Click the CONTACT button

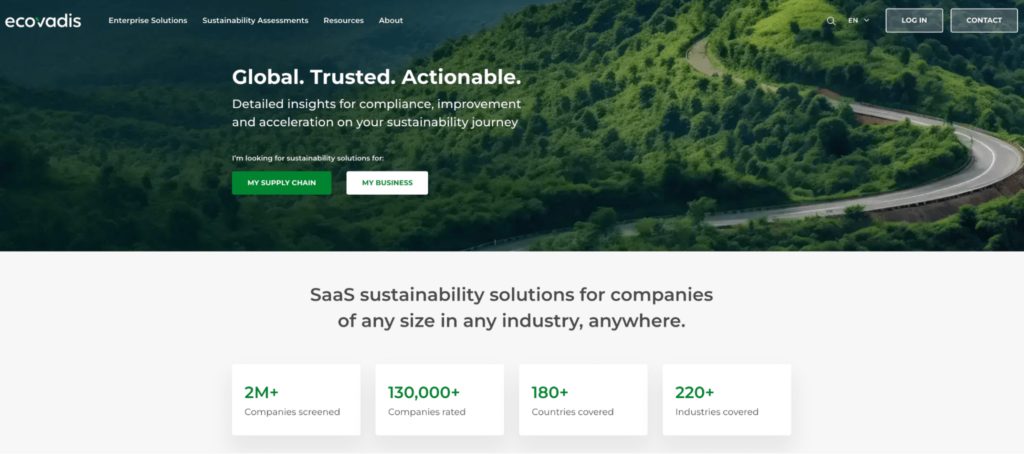(984, 20)
